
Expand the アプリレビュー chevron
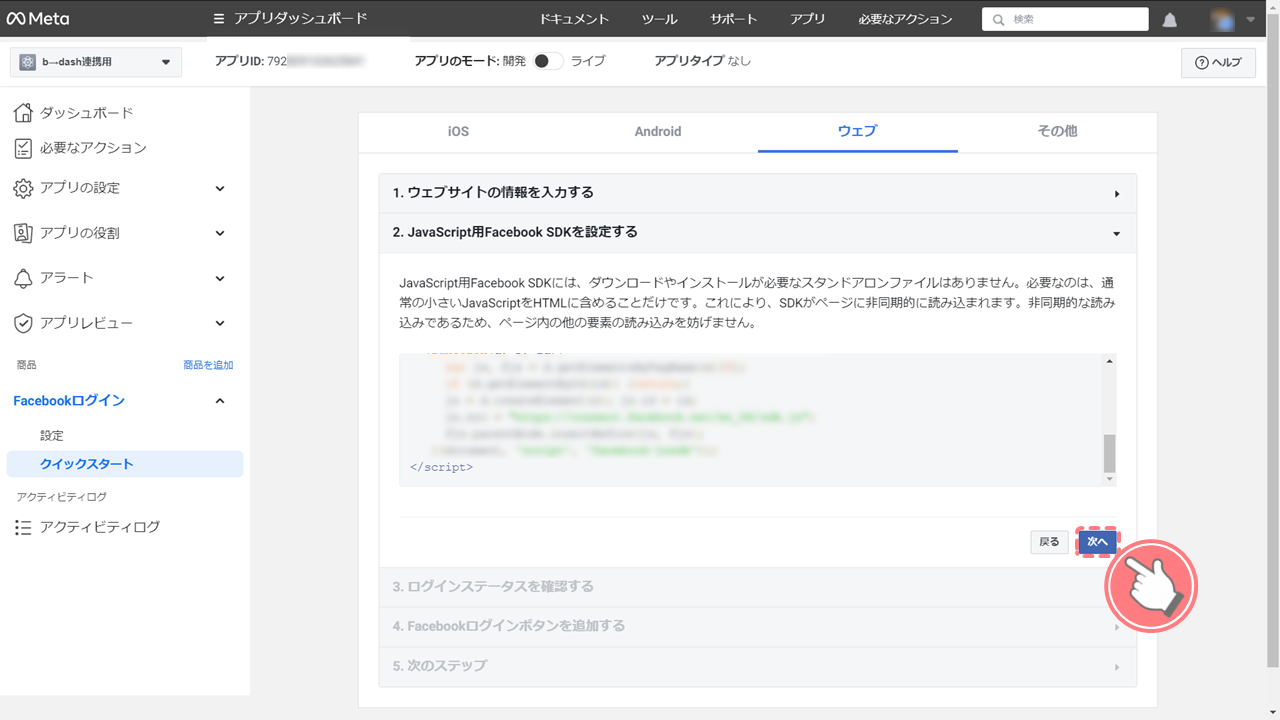[x=220, y=323]
